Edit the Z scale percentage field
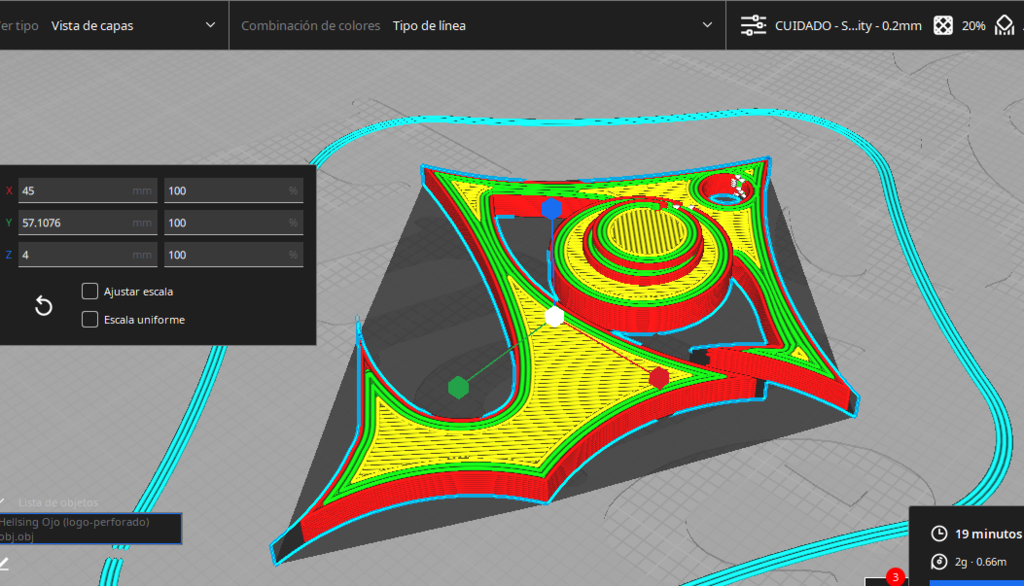The image size is (1024, 586). pos(233,255)
